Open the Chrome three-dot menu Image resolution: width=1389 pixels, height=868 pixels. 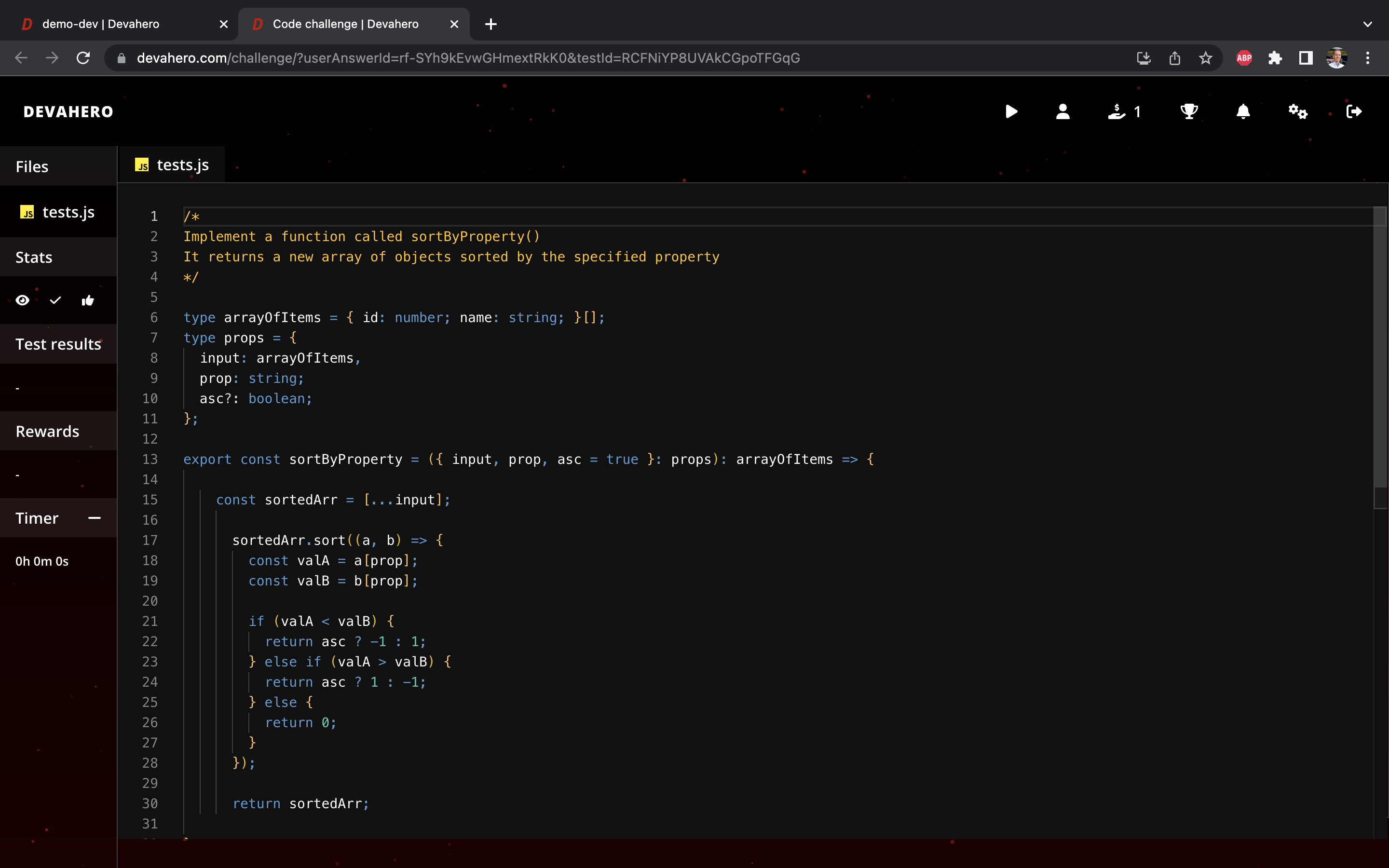(x=1368, y=58)
